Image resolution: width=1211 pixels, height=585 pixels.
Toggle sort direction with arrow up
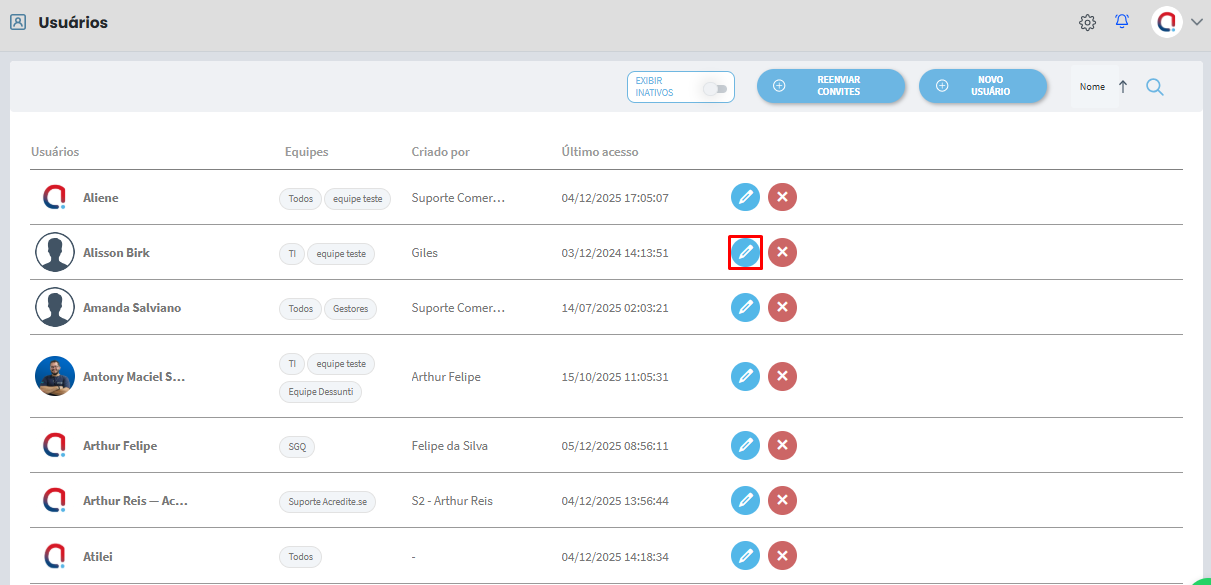pyautogui.click(x=1123, y=87)
